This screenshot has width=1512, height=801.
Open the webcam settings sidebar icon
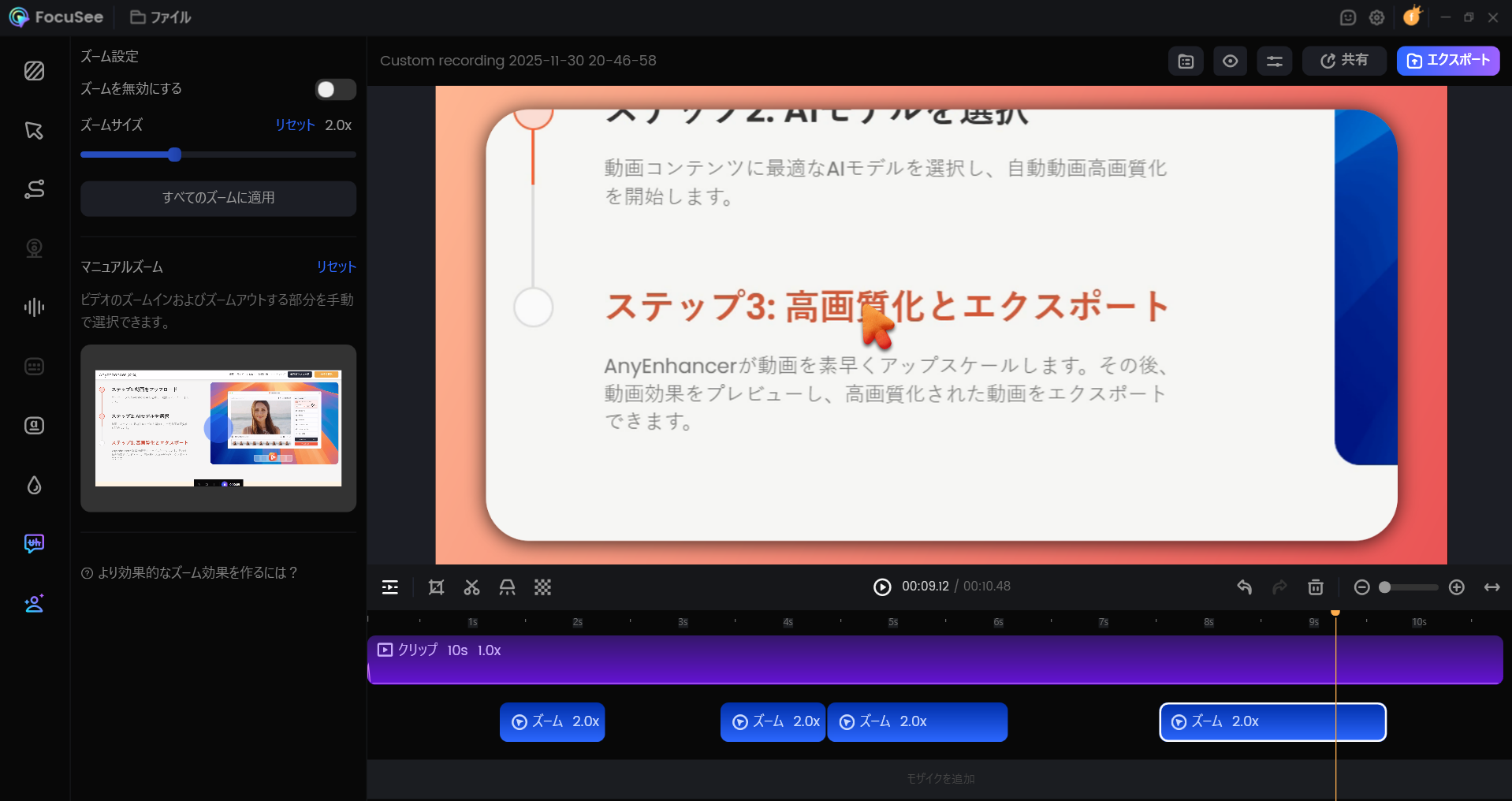[x=34, y=248]
